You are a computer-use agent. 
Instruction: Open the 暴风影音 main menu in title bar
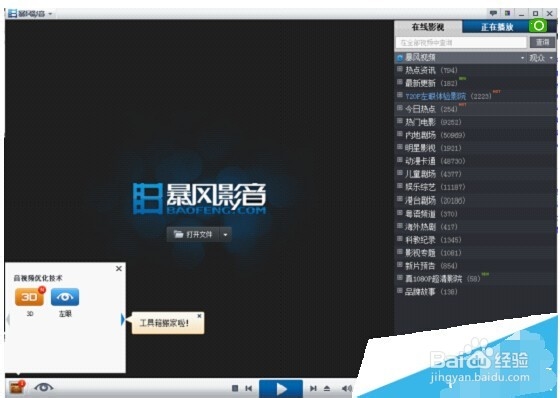coord(31,14)
